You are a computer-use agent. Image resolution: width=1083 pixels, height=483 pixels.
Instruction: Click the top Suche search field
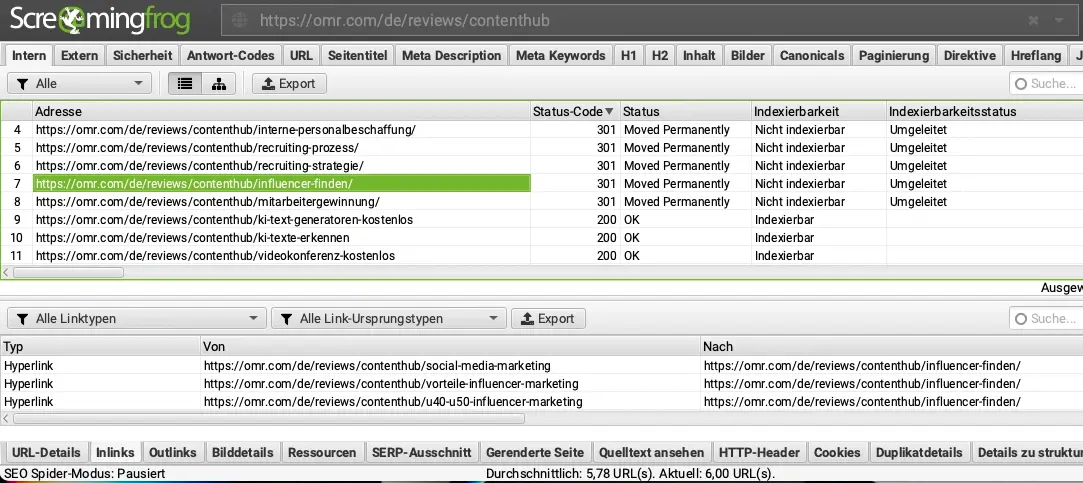(x=1047, y=84)
